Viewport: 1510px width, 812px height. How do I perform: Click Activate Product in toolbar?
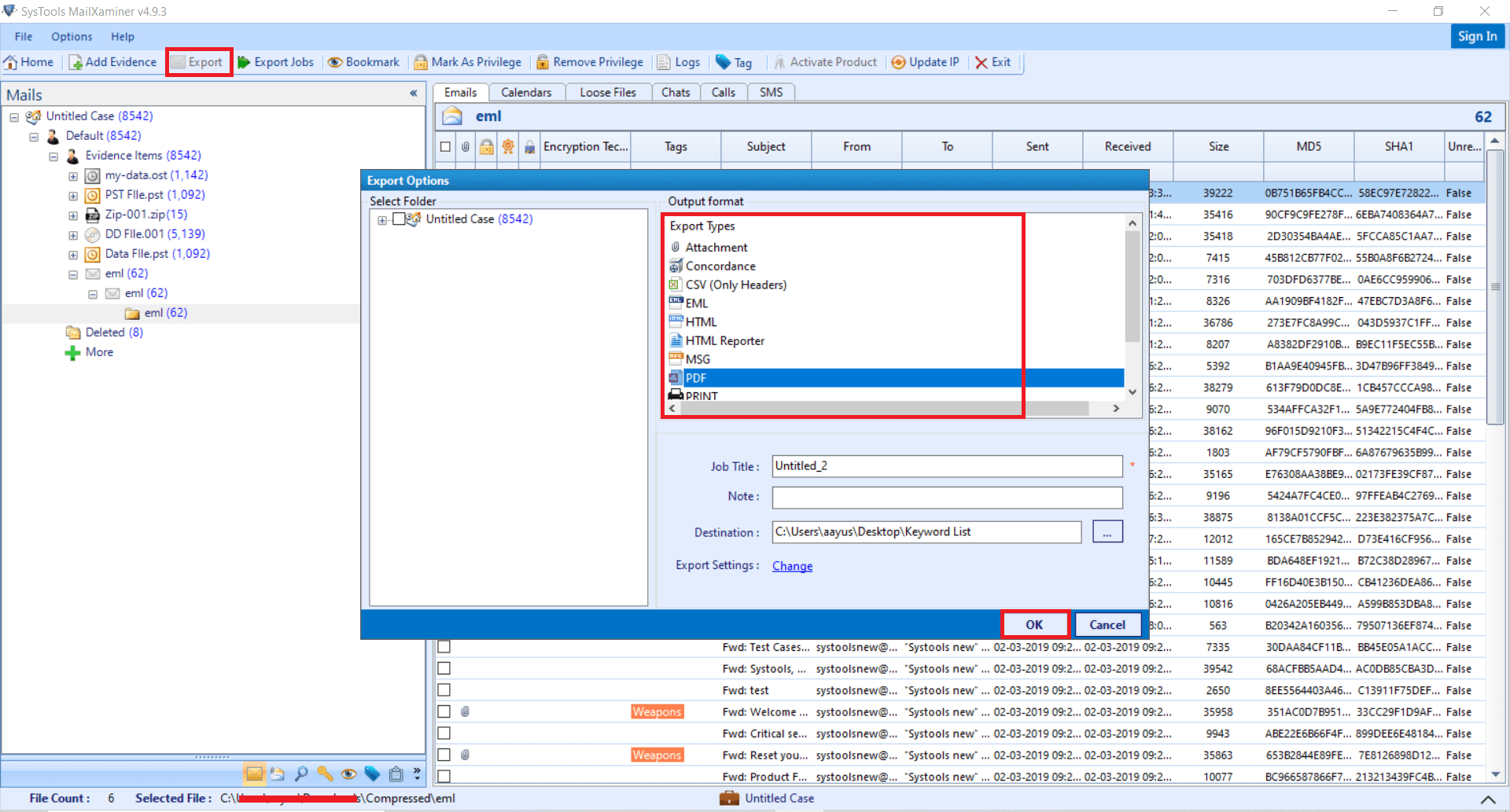[826, 62]
